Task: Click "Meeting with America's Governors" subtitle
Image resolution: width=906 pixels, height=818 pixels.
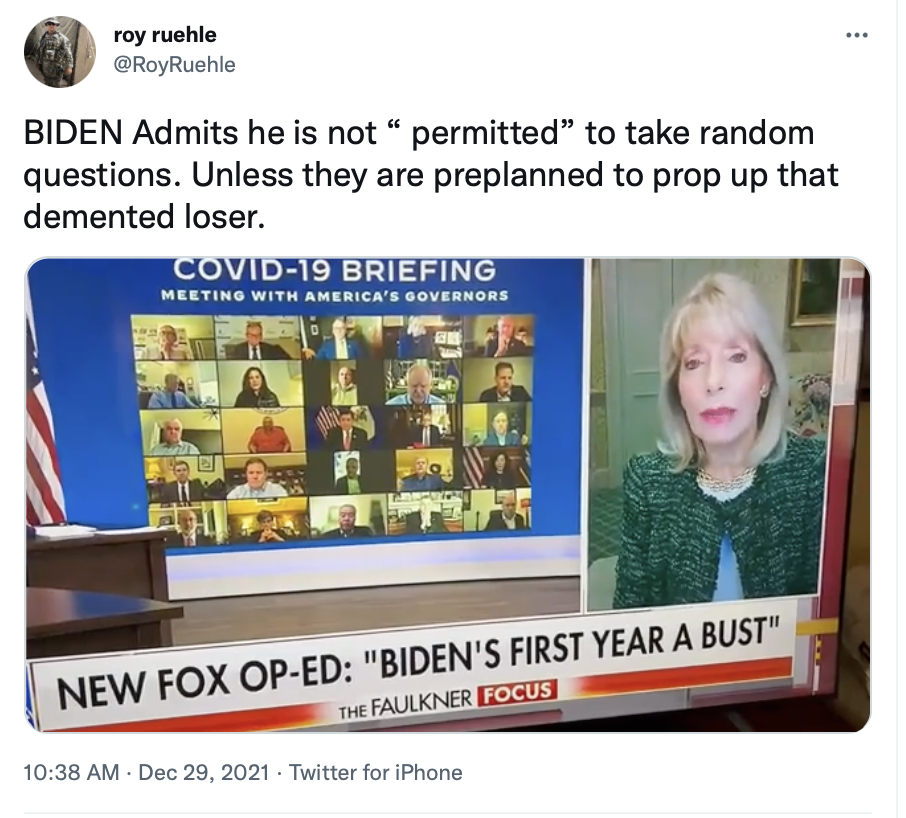Action: coord(335,296)
